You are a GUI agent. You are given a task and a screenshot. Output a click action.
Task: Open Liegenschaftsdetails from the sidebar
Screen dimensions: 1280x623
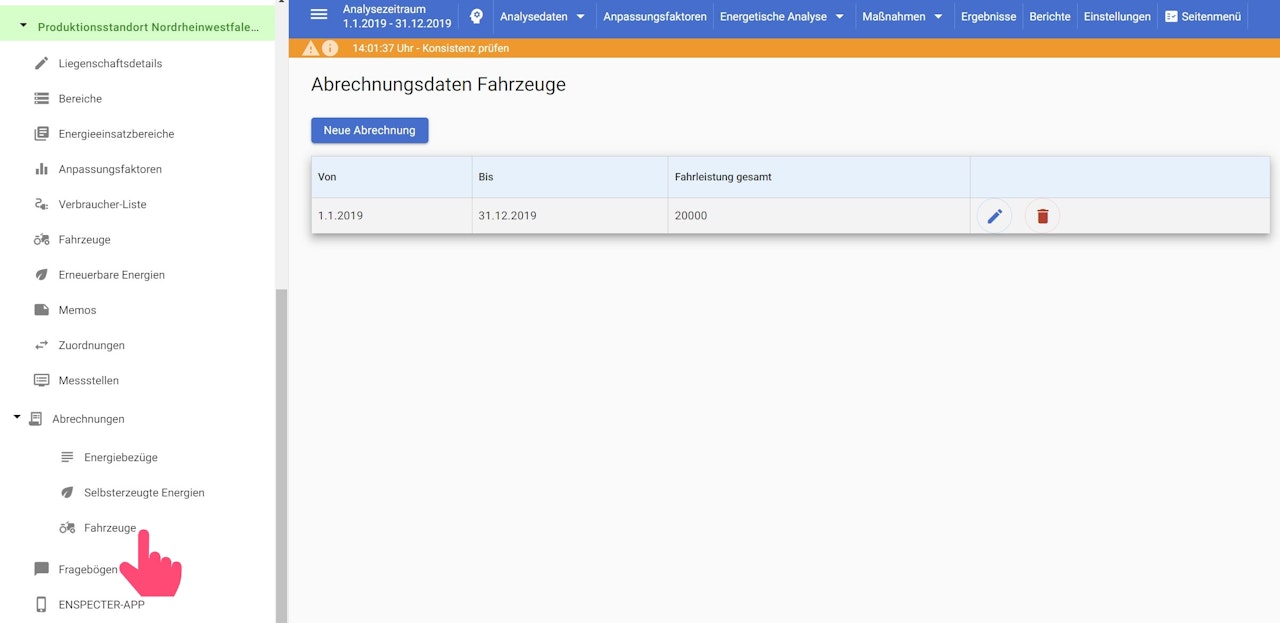(110, 64)
